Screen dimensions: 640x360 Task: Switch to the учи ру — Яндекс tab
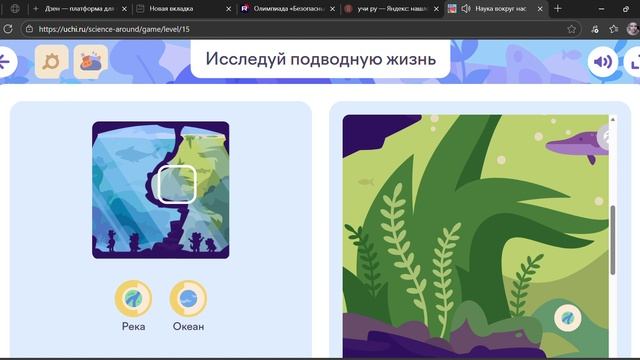point(392,9)
